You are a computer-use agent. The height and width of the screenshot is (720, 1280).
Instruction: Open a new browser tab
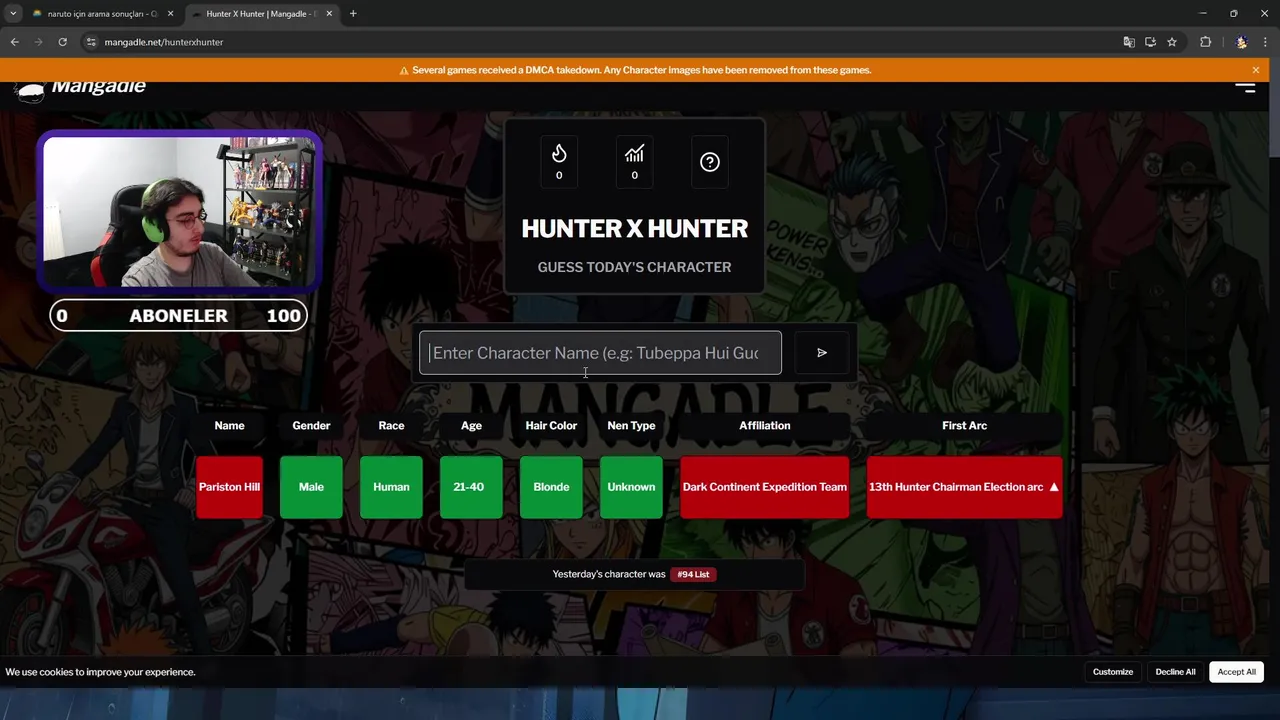coord(353,14)
